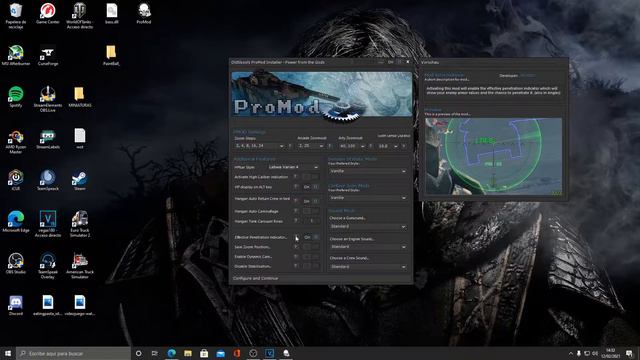The width and height of the screenshot is (640, 360).
Task: Launch Spotify from the desktop
Action: pos(16,97)
